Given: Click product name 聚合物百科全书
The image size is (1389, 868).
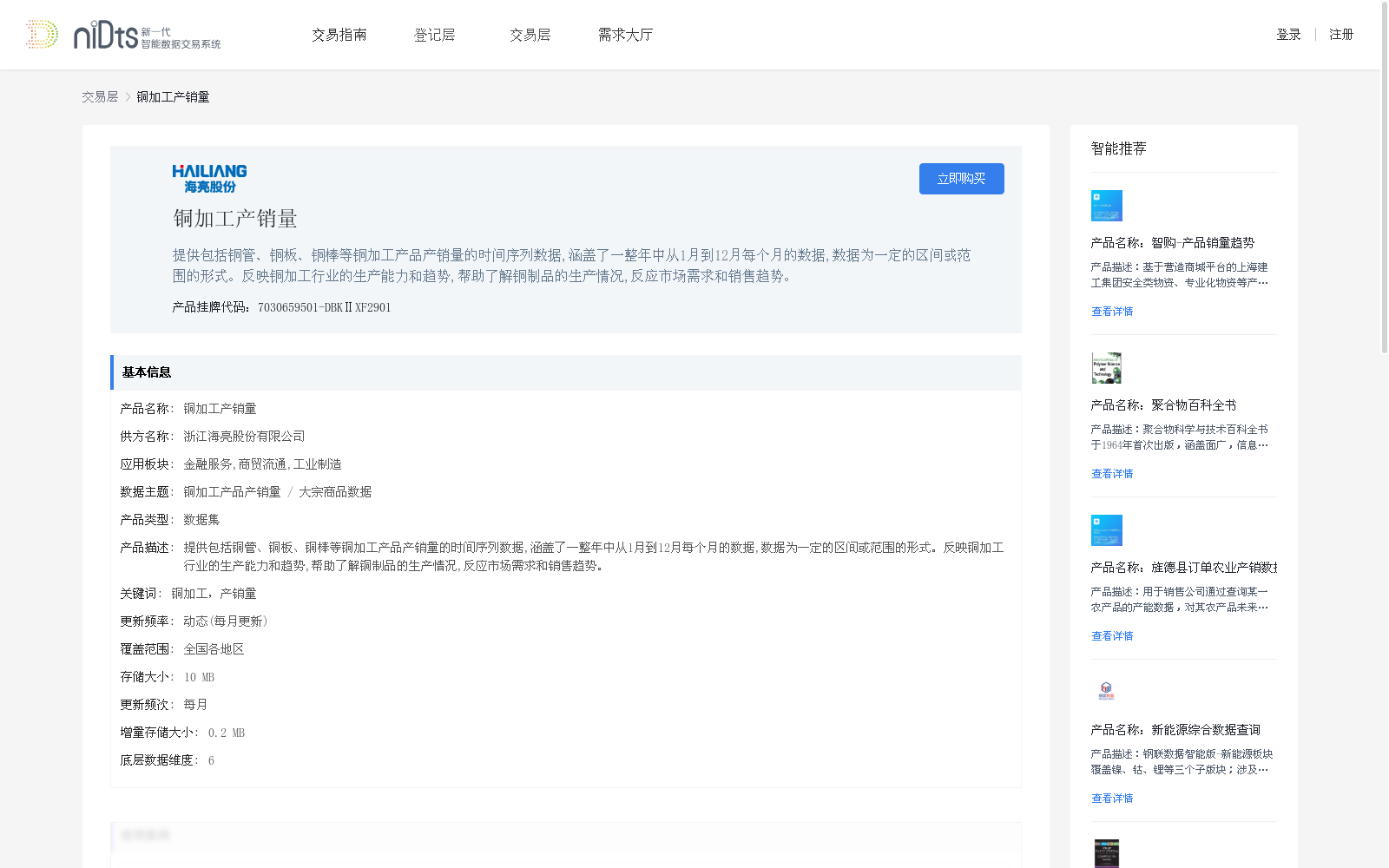Looking at the screenshot, I should click(1194, 405).
